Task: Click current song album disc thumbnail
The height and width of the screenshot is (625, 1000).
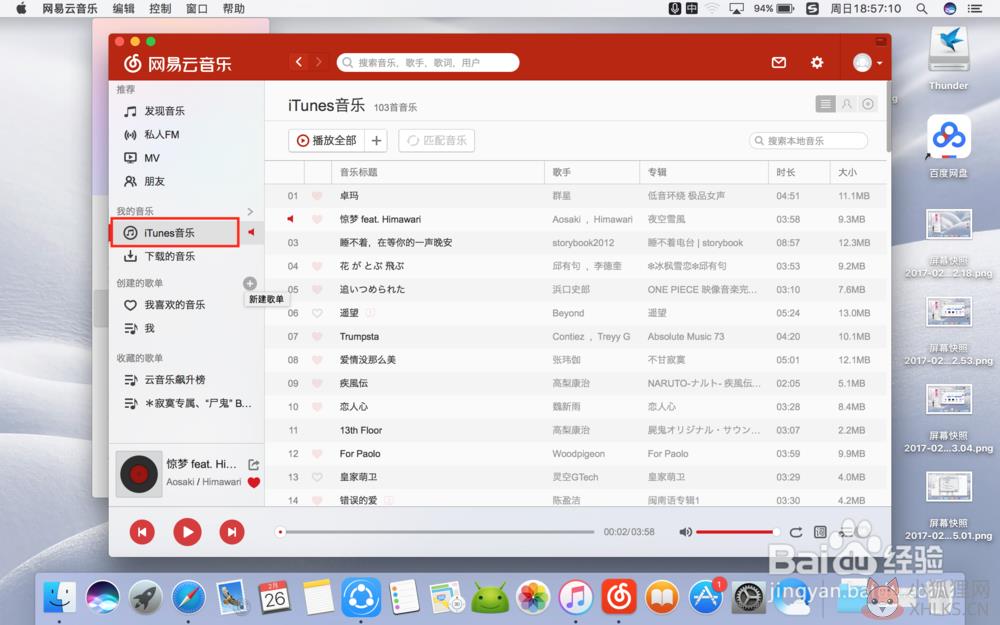Action: 139,474
